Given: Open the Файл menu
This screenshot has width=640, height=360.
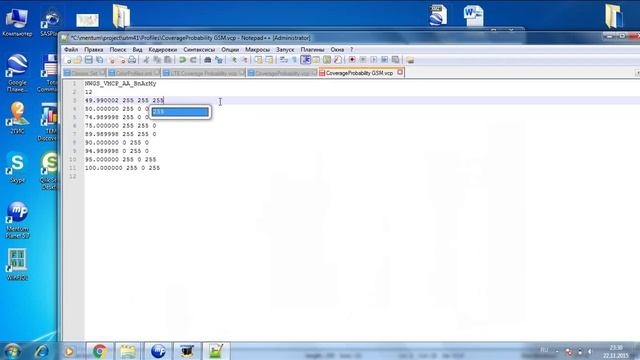Looking at the screenshot, I should [x=71, y=49].
